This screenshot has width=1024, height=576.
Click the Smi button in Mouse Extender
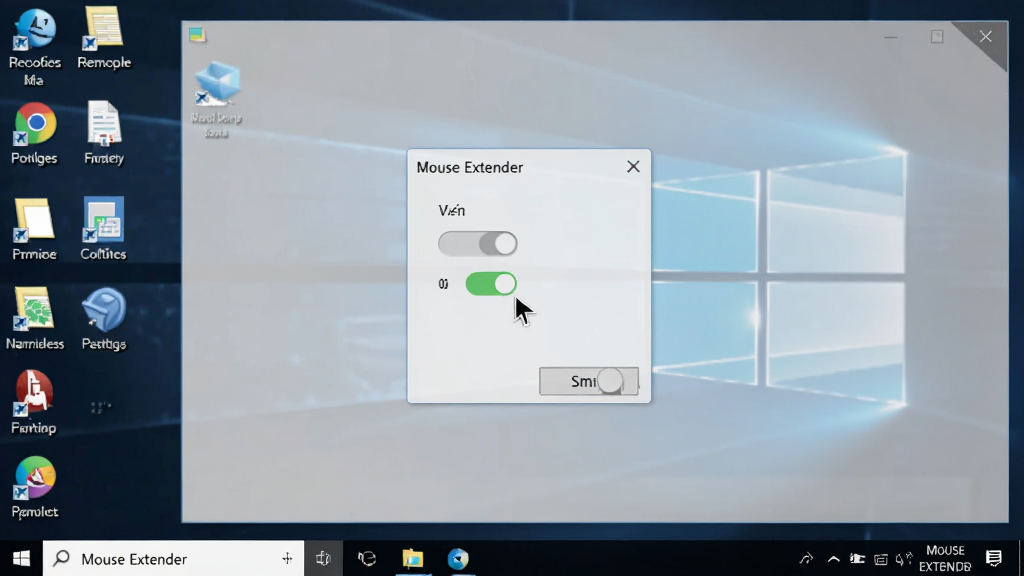[x=588, y=381]
